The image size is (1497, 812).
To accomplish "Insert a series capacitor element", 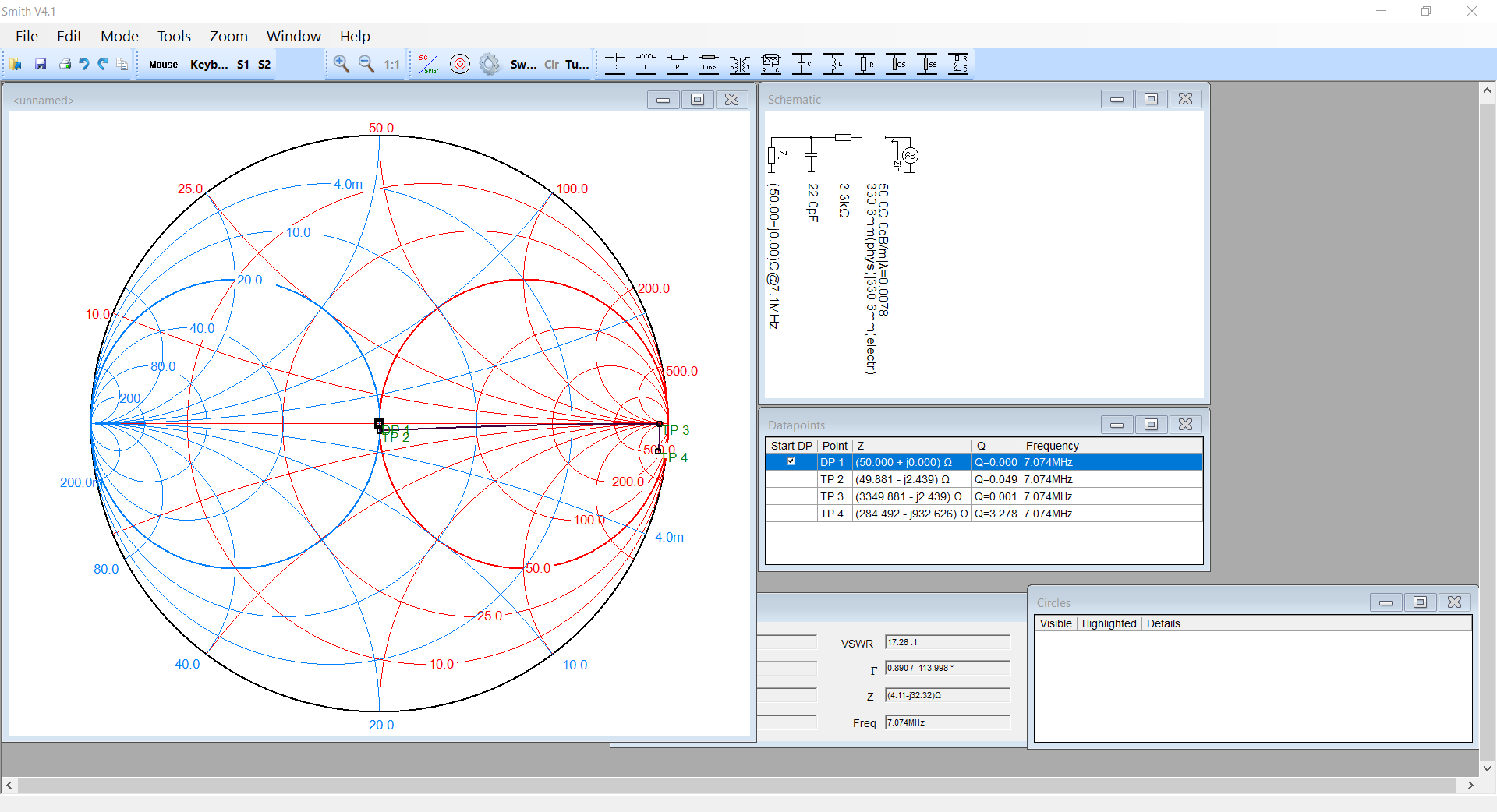I will point(615,64).
